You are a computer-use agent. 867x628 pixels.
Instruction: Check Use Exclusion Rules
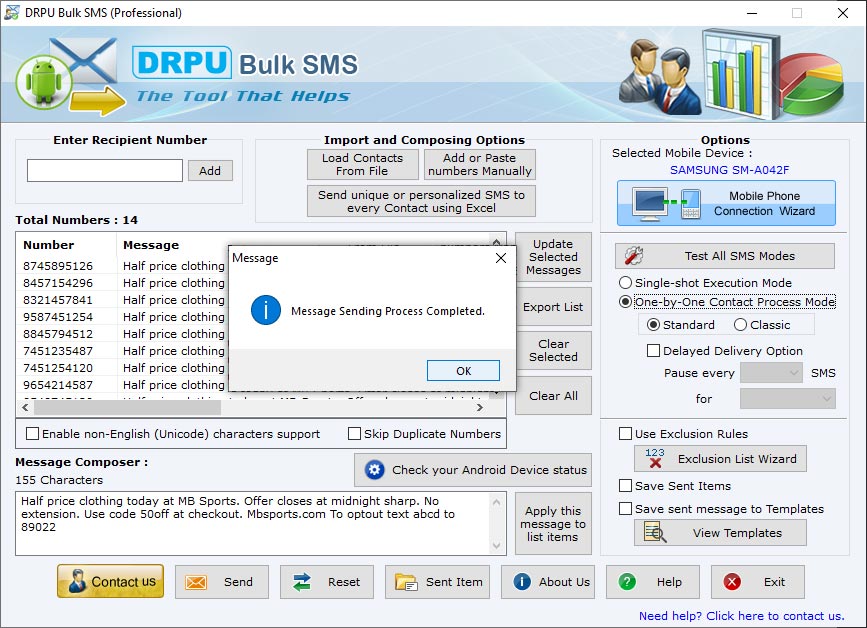coord(625,433)
